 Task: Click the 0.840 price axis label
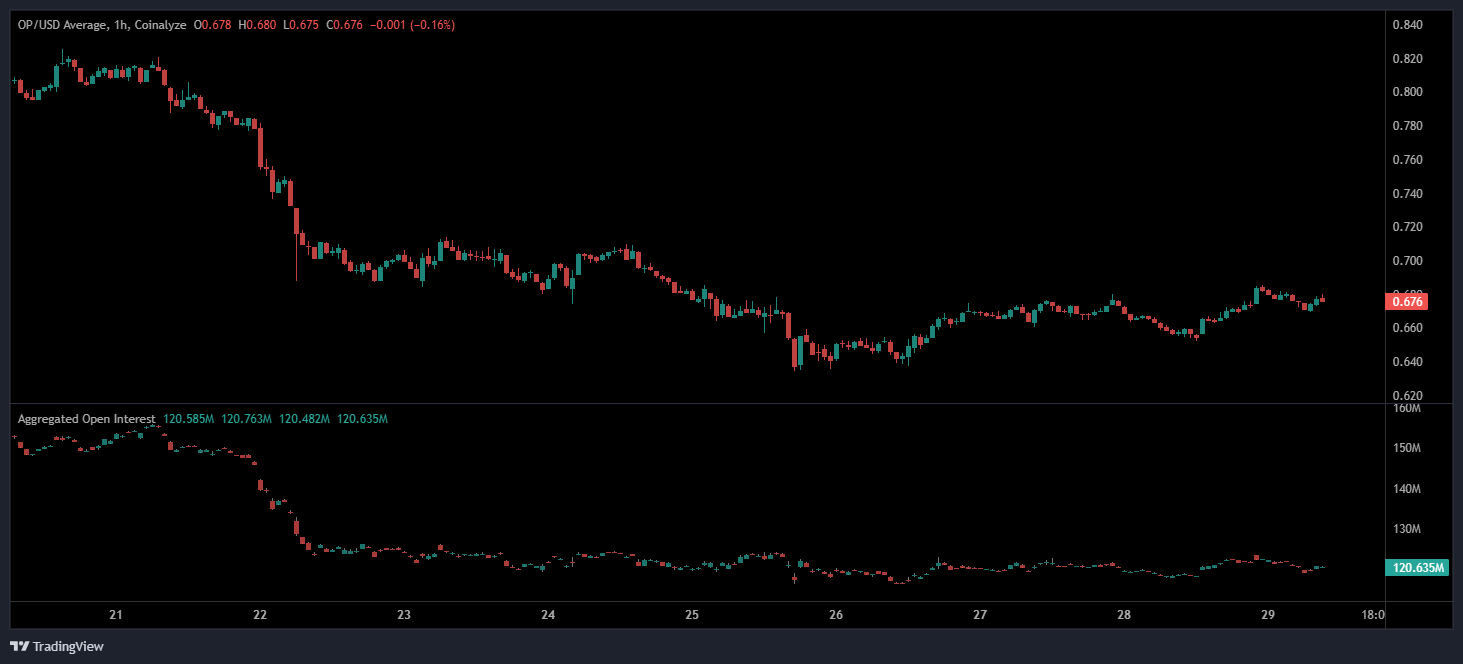pos(1407,25)
